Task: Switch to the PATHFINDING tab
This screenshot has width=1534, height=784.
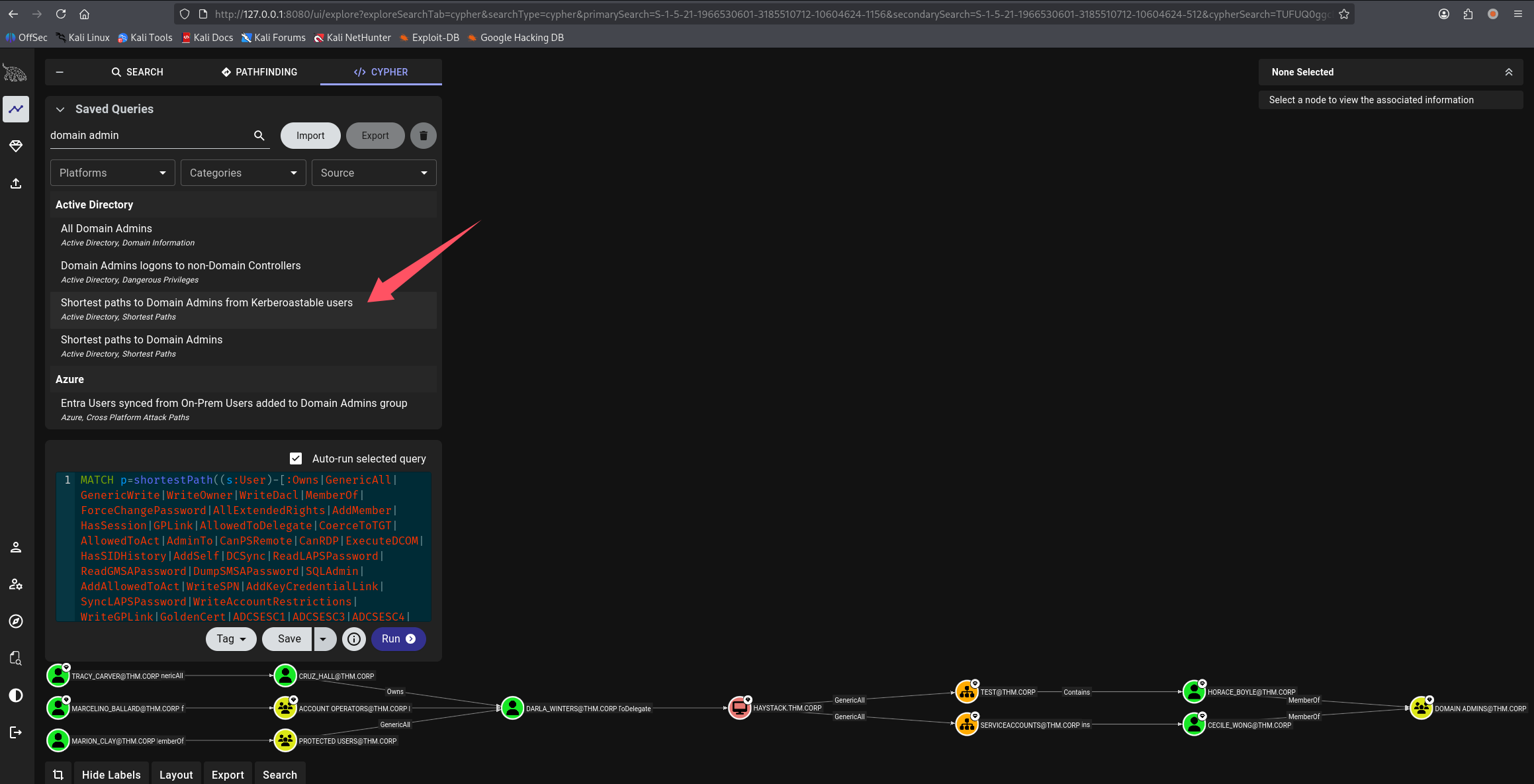Action: pos(259,72)
